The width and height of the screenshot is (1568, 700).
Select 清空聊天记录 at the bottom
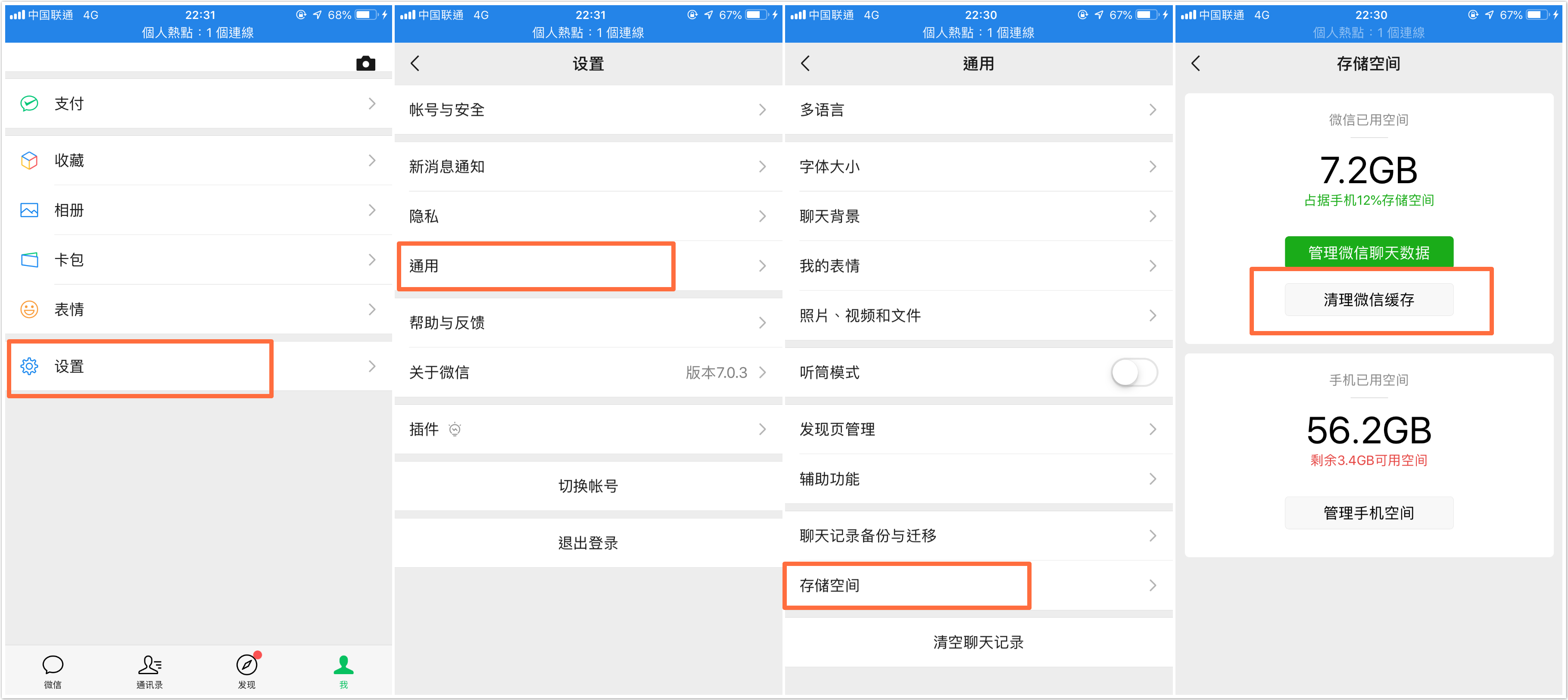click(978, 642)
